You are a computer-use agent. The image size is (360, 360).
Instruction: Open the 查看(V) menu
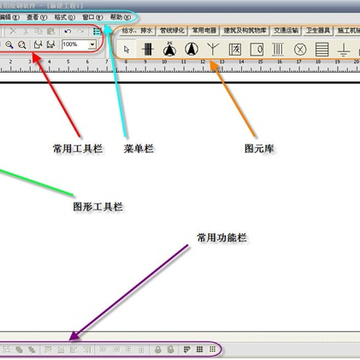tap(37, 17)
